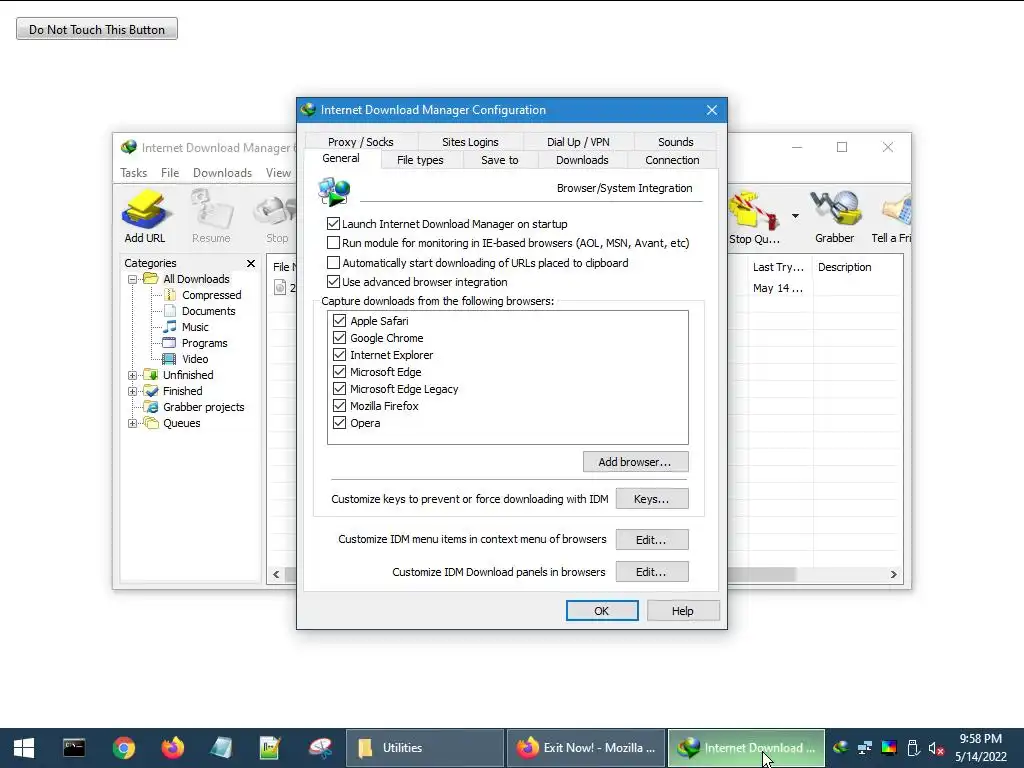Open Firefox from the taskbar
The width and height of the screenshot is (1024, 768).
[173, 748]
